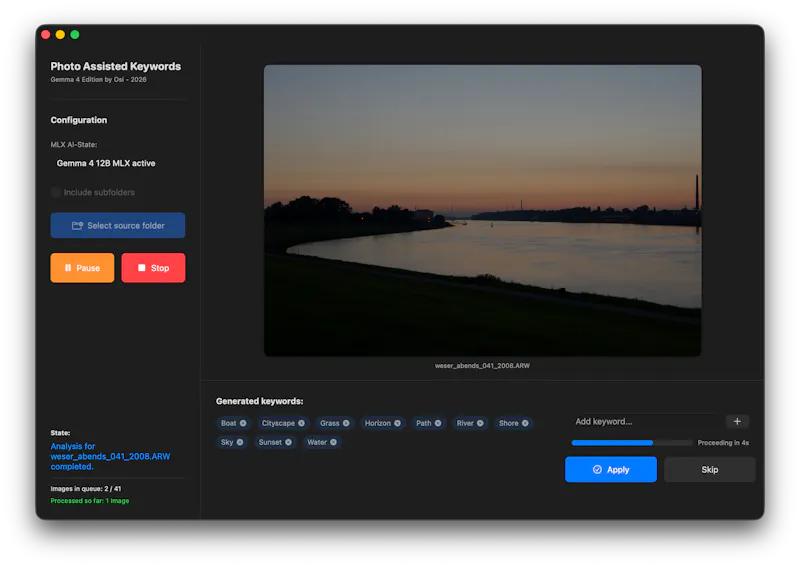Remove the Cityscape keyword tag
The height and width of the screenshot is (567, 800).
pyautogui.click(x=302, y=423)
